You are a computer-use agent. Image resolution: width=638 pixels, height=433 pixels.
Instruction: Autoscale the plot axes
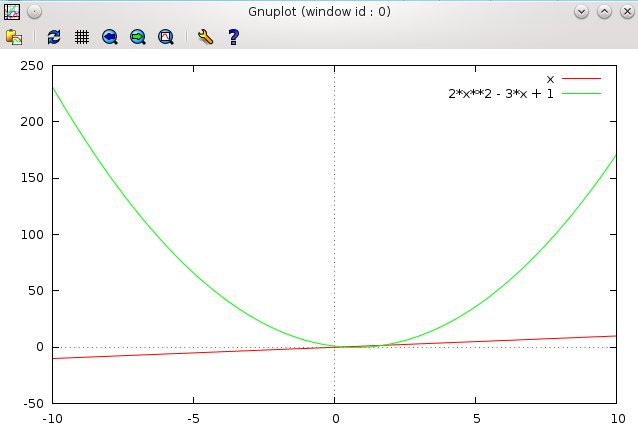tap(166, 37)
